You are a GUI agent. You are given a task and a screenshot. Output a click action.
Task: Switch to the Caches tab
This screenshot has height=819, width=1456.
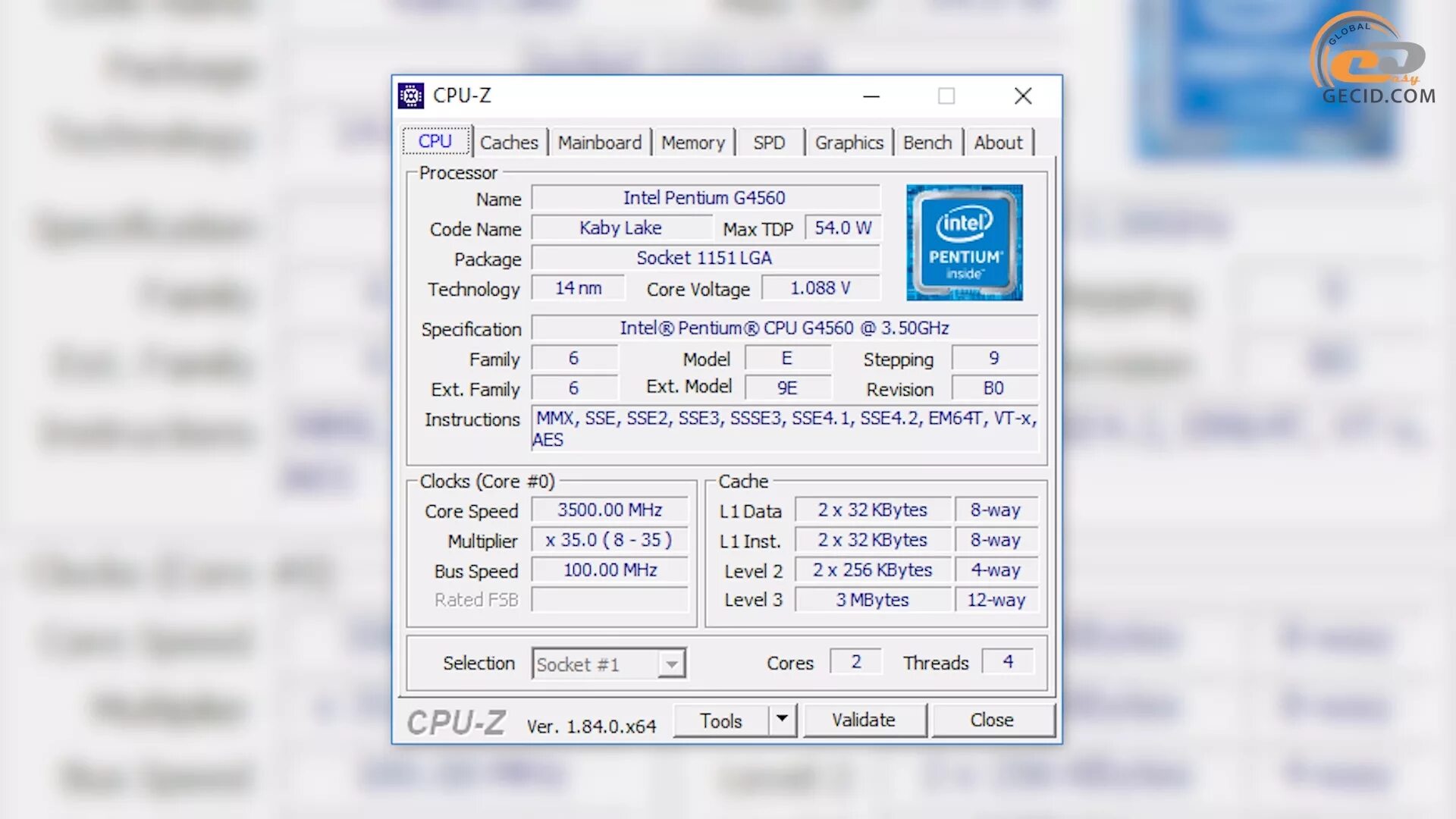pos(509,143)
